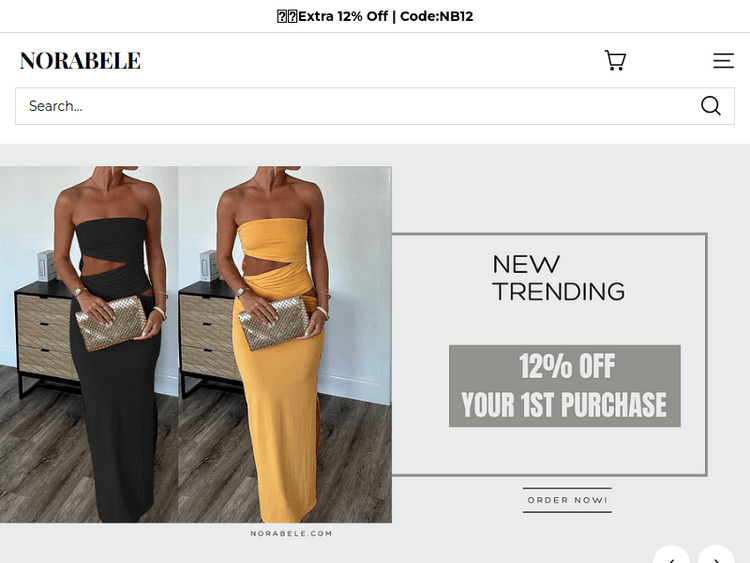The height and width of the screenshot is (563, 750).
Task: Click the emoji symbols before Extra 12% Off
Action: point(287,16)
